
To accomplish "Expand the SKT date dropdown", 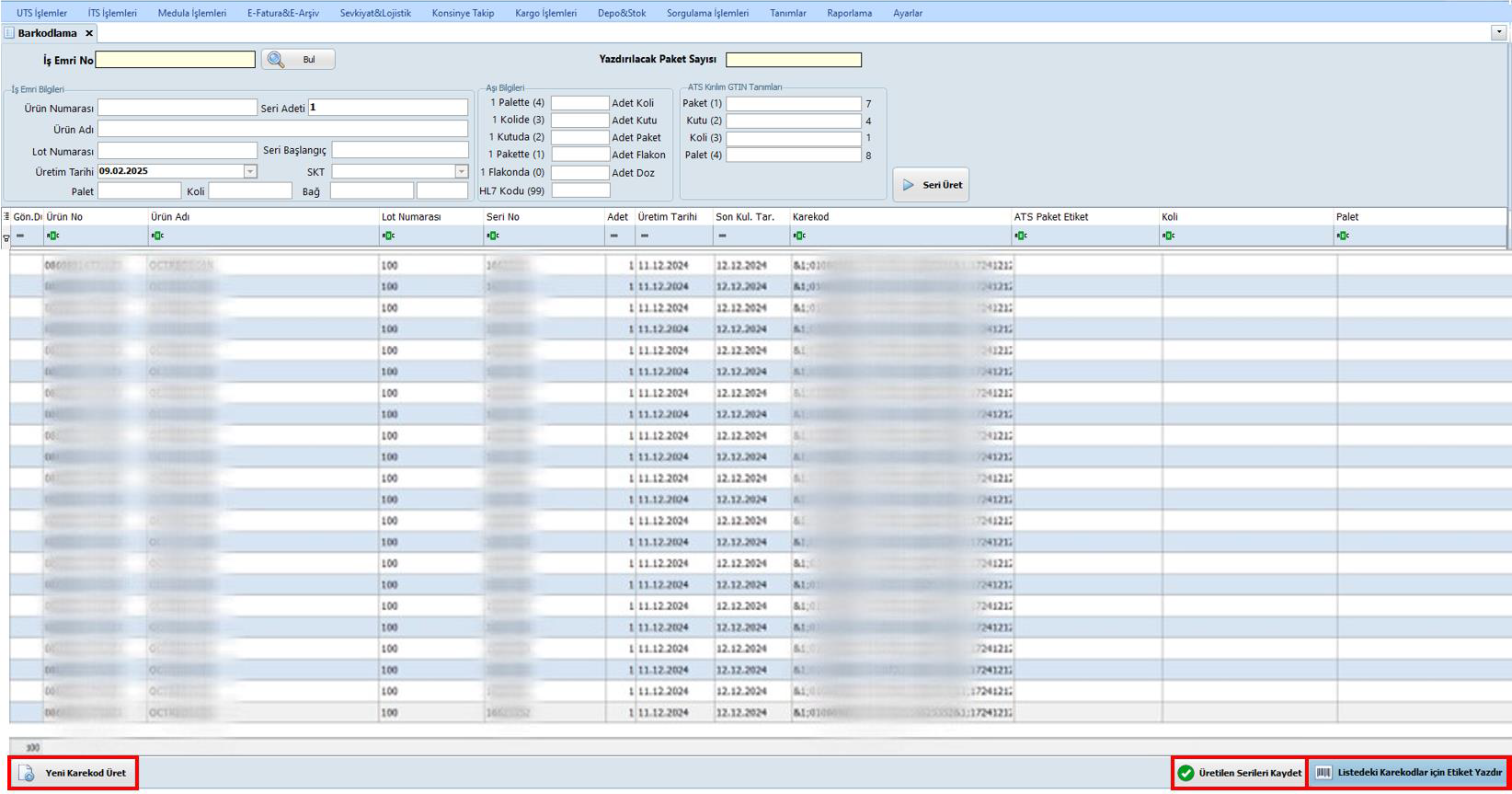I will pos(462,171).
